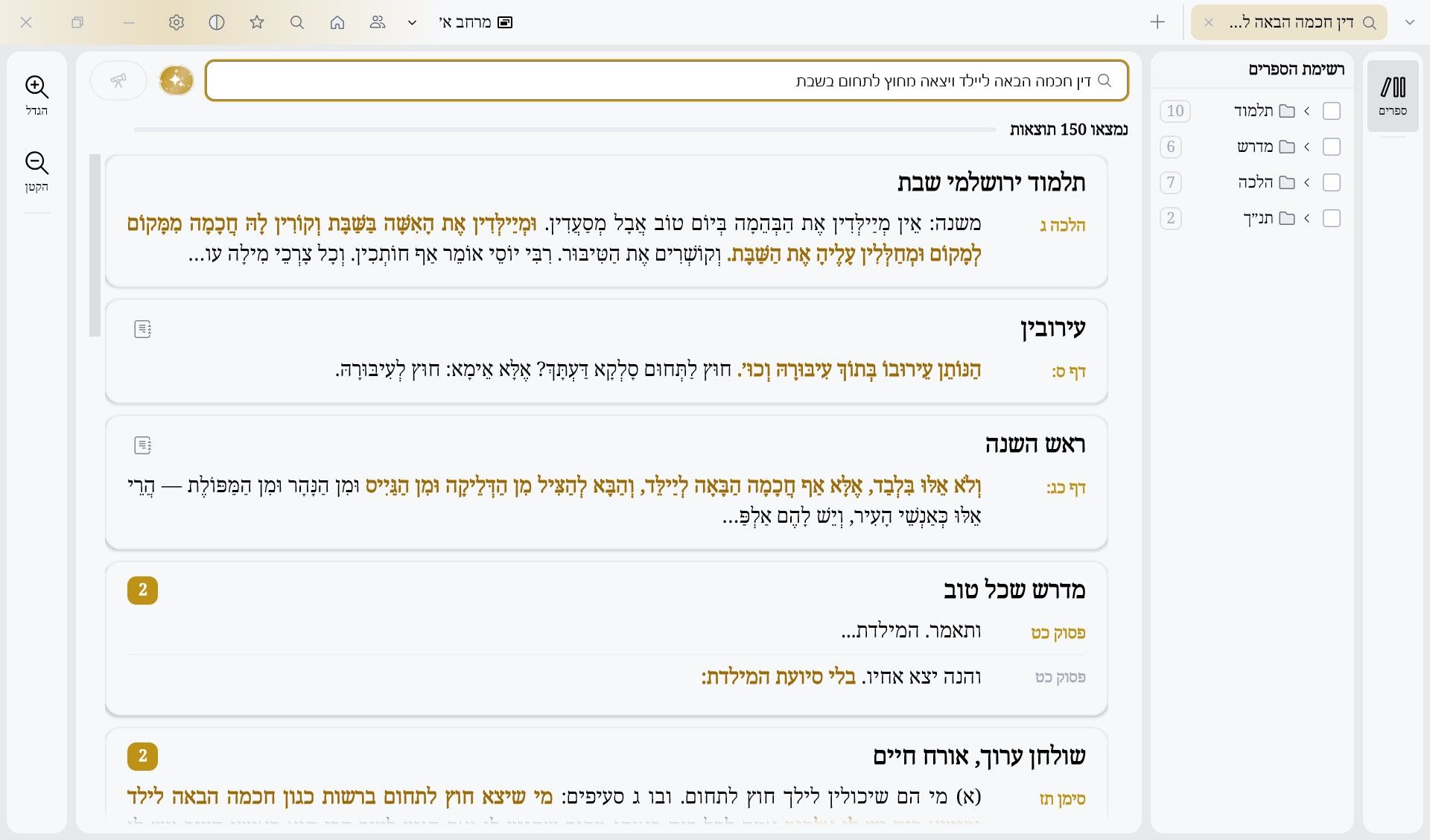
Task: Expand the תלמוד folder chevron
Action: (1306, 111)
